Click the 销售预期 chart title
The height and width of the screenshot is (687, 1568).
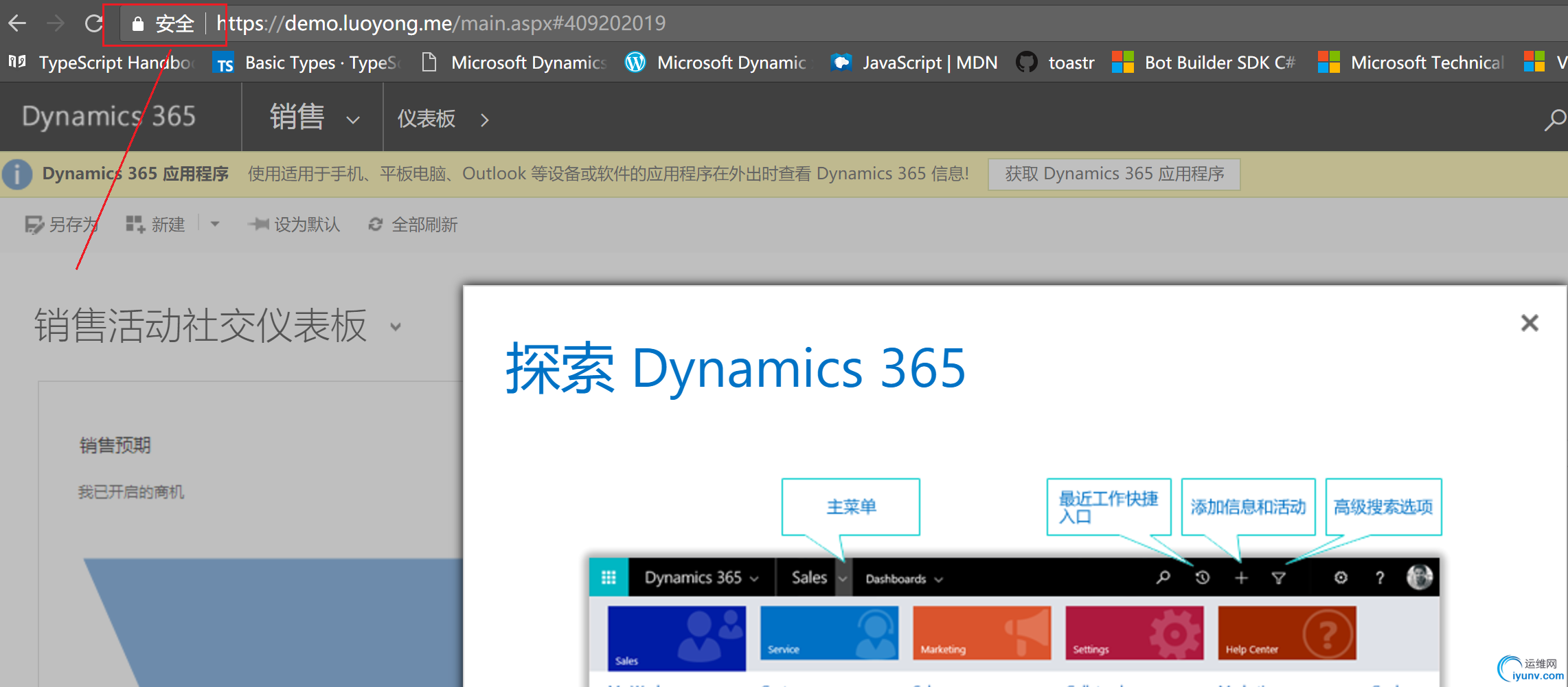pyautogui.click(x=115, y=445)
